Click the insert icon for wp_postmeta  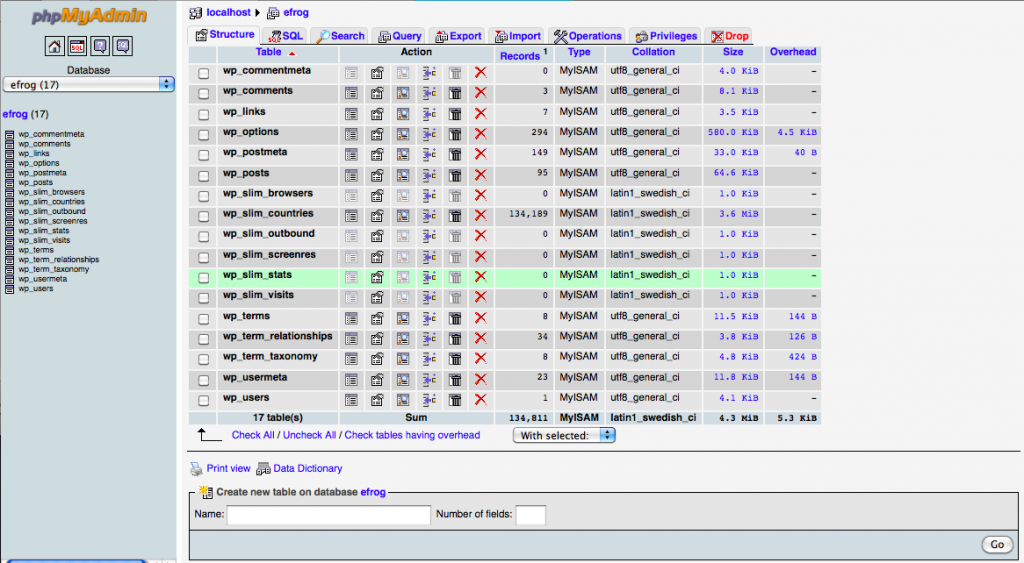pyautogui.click(x=429, y=154)
